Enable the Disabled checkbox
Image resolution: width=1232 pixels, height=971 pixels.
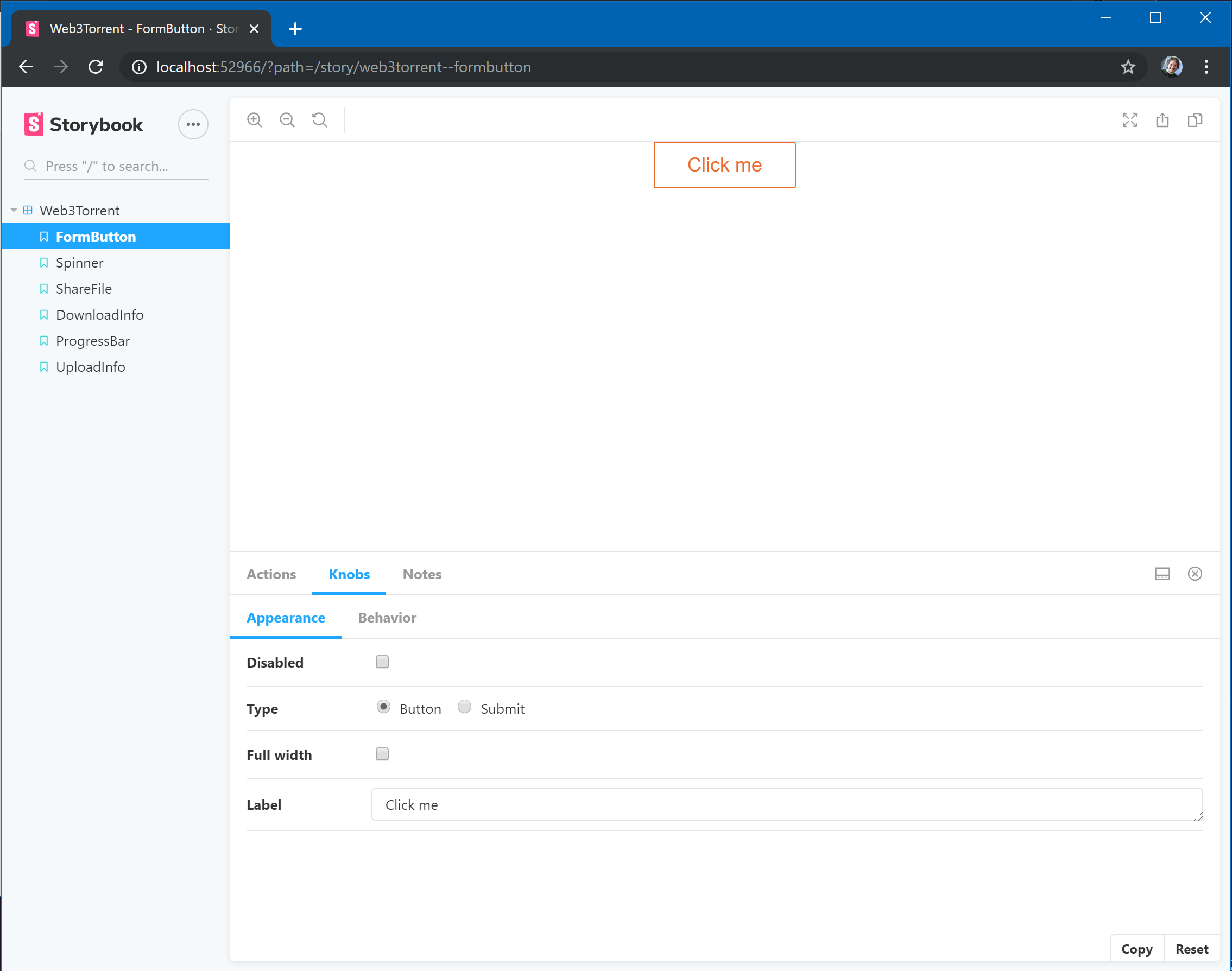pyautogui.click(x=382, y=662)
